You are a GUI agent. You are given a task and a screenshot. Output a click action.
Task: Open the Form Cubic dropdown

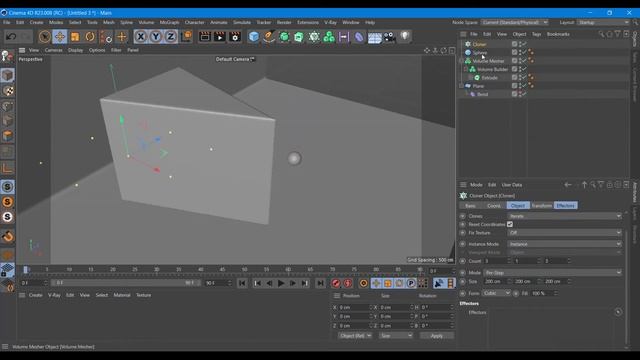(x=496, y=293)
